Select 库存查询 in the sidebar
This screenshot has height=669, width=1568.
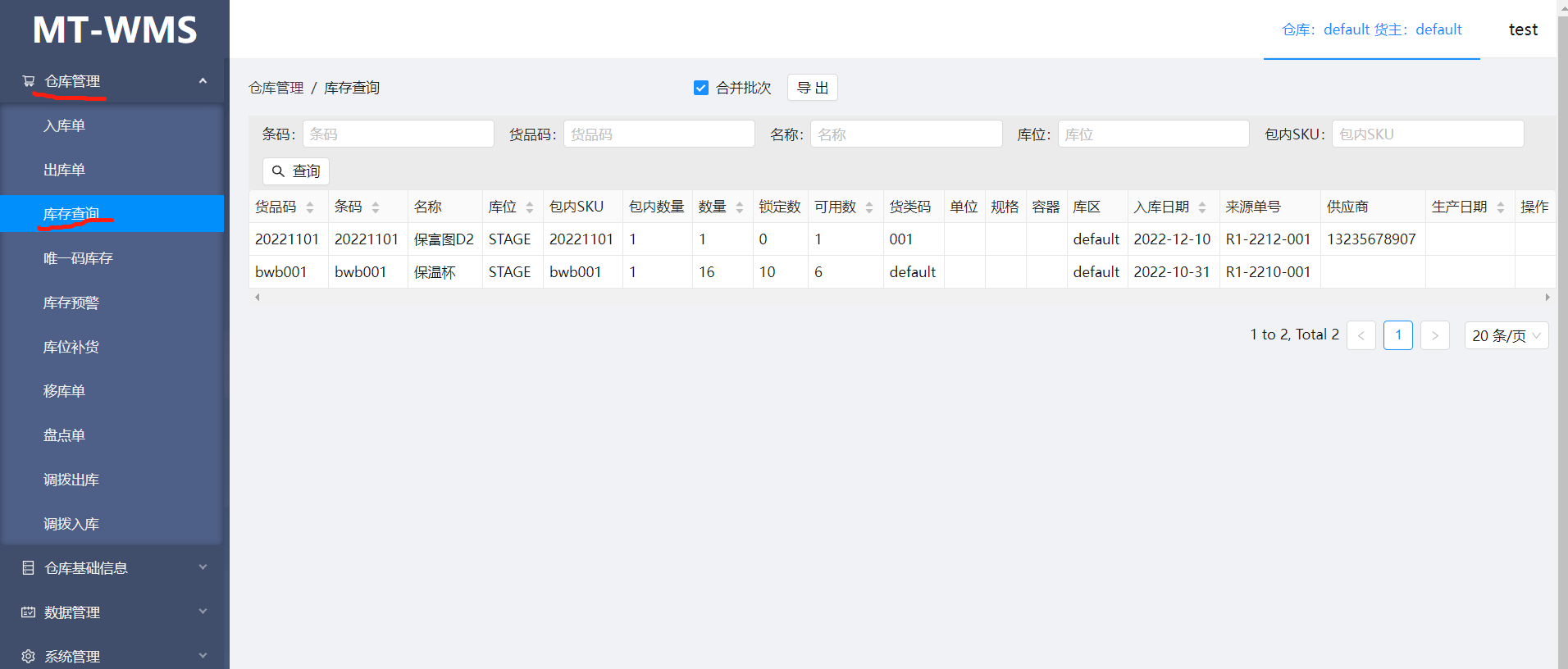(x=112, y=214)
